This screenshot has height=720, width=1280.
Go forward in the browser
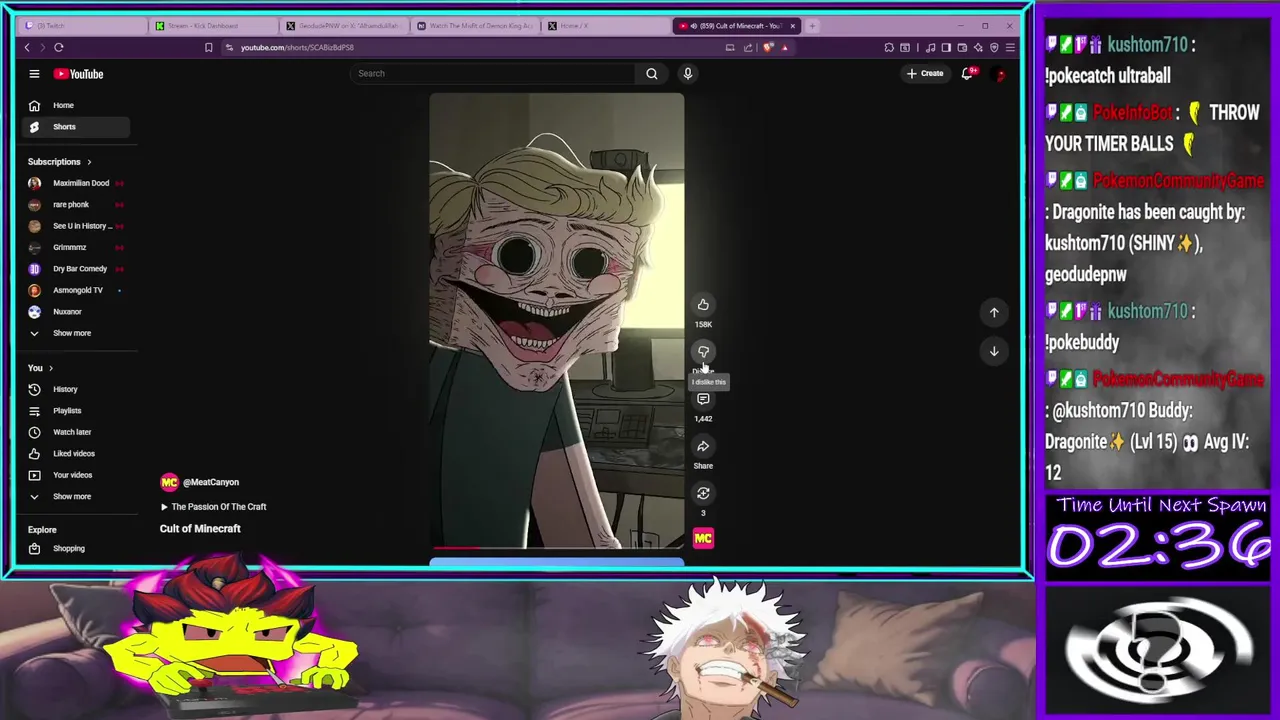coord(41,47)
